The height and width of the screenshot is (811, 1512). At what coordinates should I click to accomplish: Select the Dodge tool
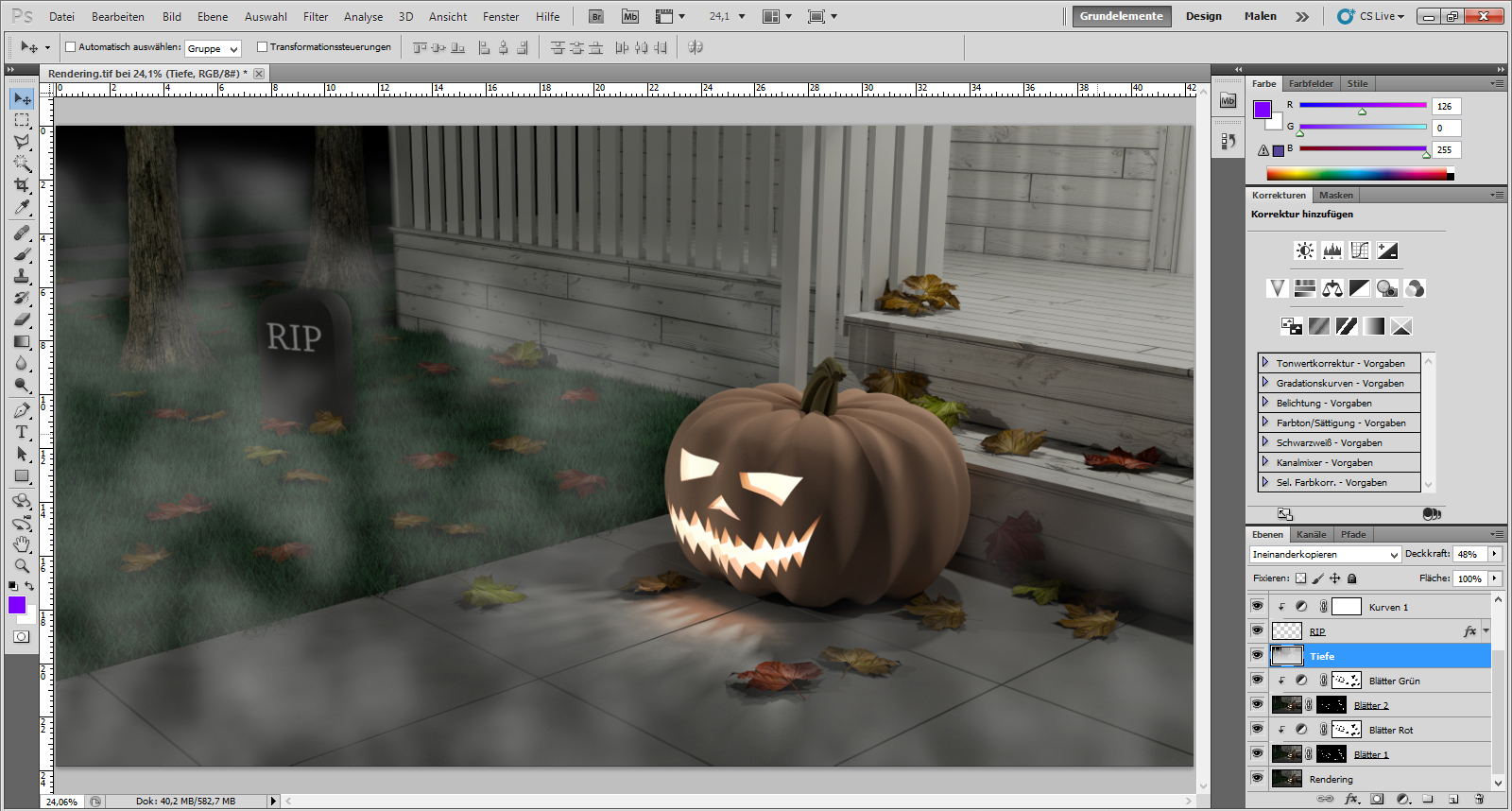tap(22, 385)
